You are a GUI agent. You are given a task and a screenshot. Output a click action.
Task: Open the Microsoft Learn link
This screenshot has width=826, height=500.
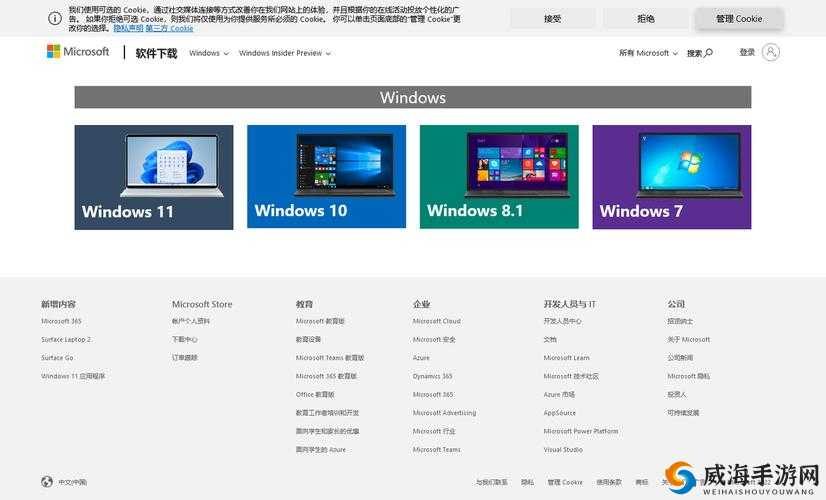566,358
